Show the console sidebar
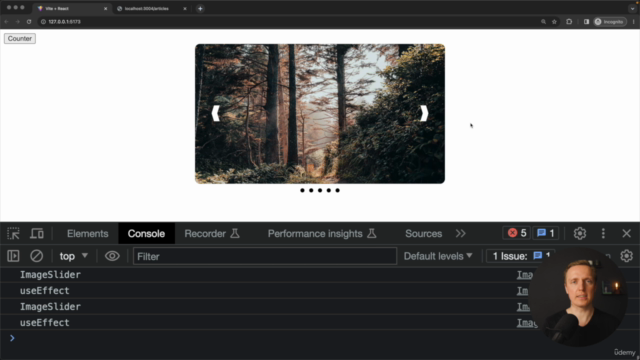Viewport: 640px width, 360px height. point(13,256)
